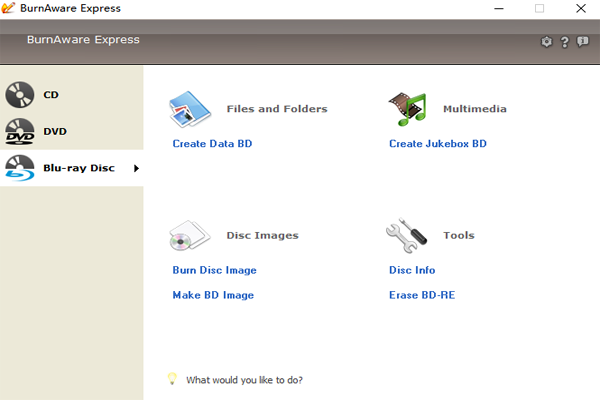Screen dimensions: 600x400
Task: Open Make BD Image
Action: [213, 295]
